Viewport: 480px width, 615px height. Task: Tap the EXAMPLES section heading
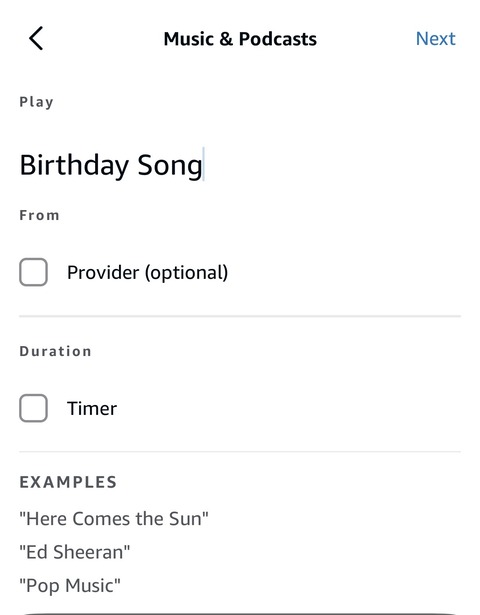pyautogui.click(x=68, y=482)
